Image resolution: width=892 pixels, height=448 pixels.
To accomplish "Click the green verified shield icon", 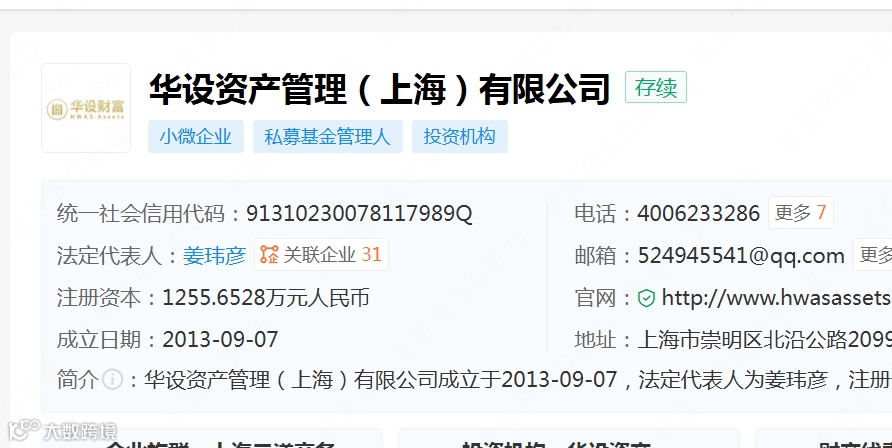I will (646, 298).
